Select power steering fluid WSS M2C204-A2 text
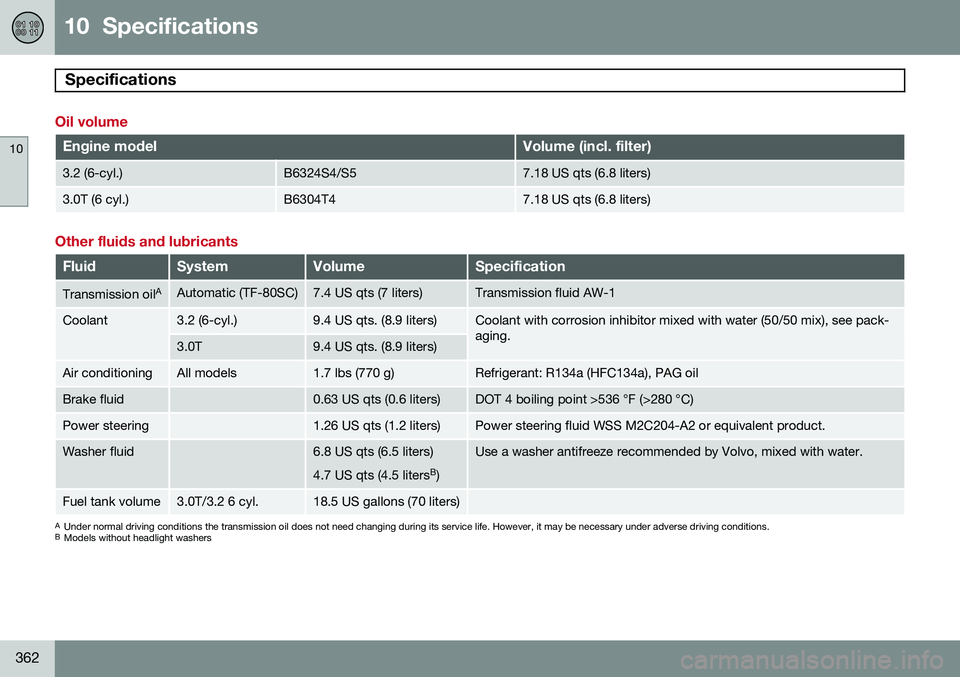Viewport: 960px width, 677px height. (x=650, y=425)
